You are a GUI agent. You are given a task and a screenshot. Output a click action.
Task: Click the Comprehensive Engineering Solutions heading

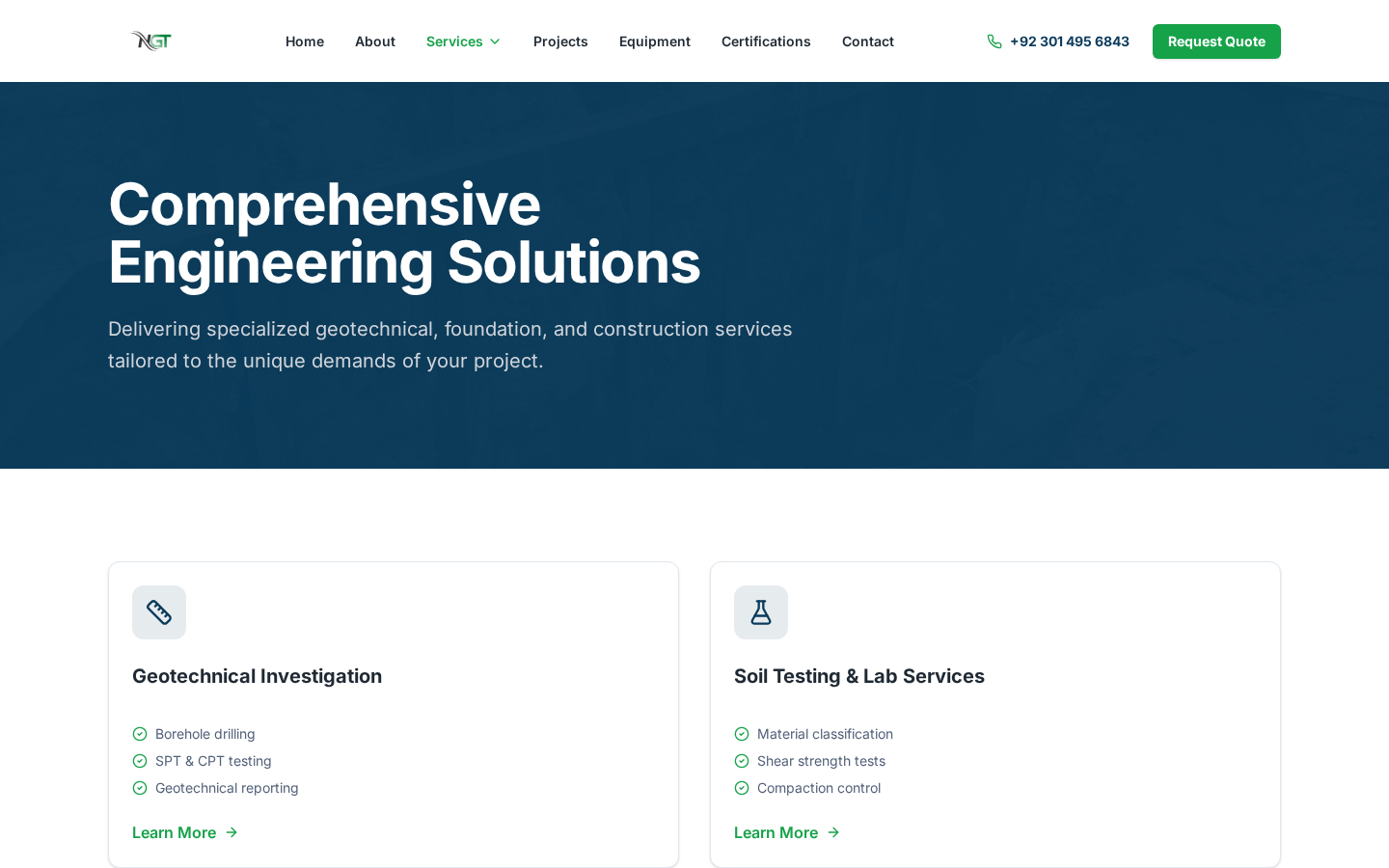click(404, 233)
